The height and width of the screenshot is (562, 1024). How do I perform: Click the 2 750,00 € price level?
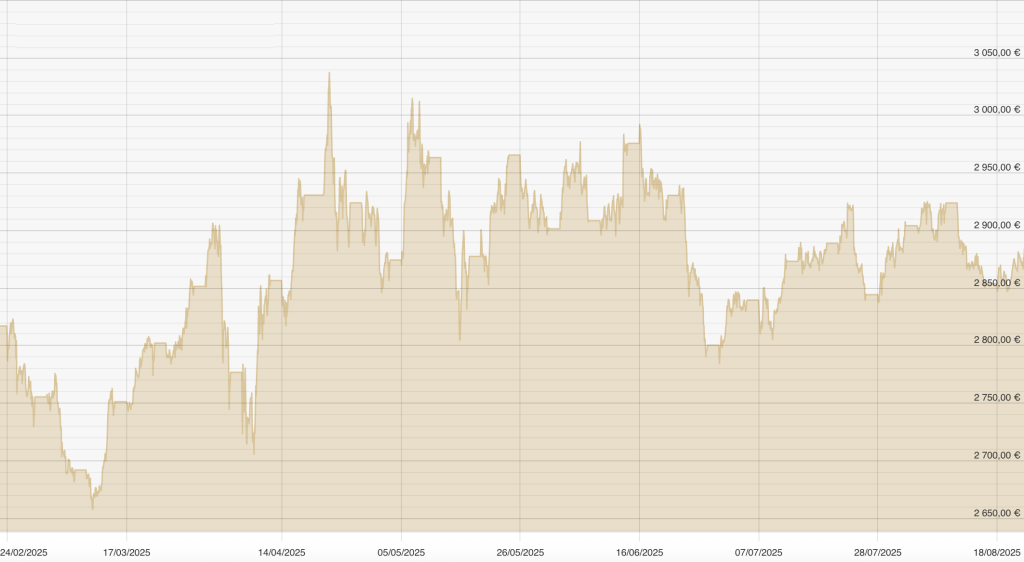996,398
